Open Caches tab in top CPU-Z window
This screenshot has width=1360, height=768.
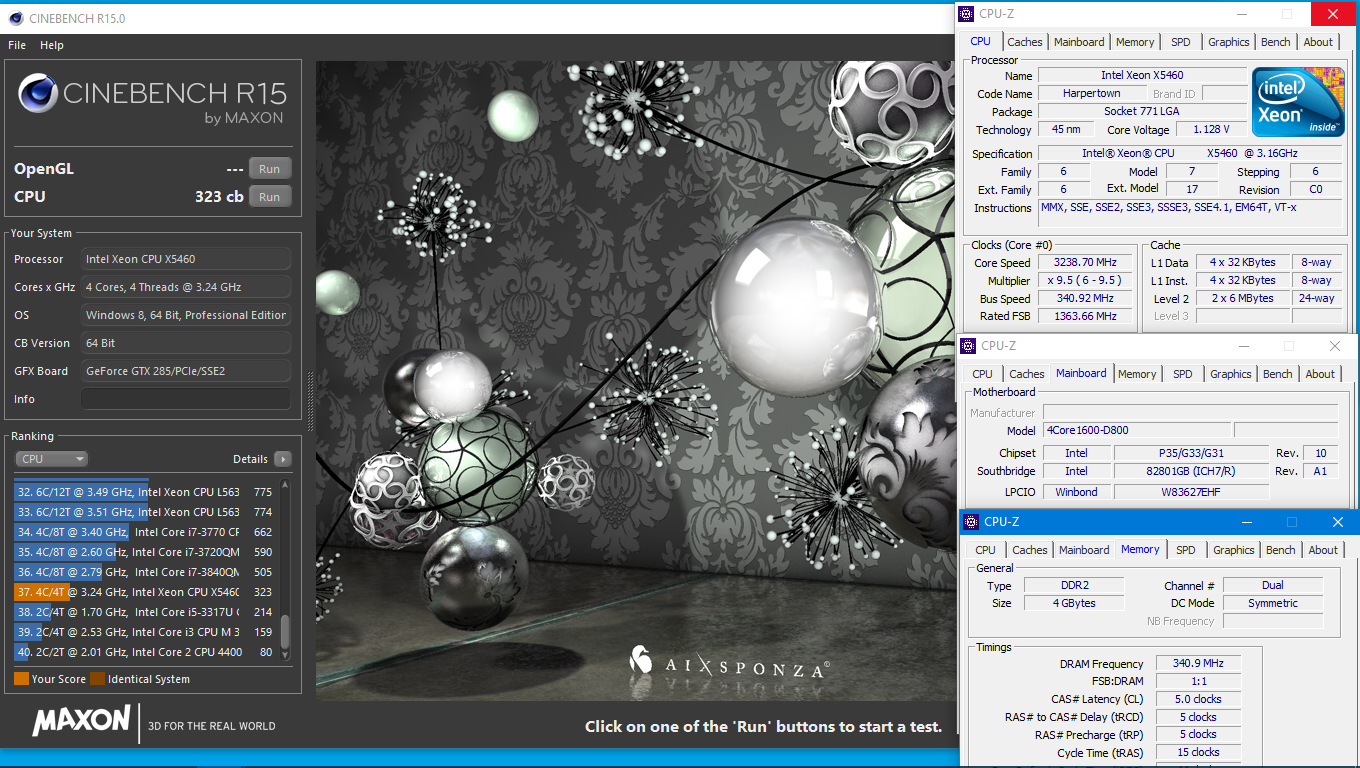click(1025, 42)
